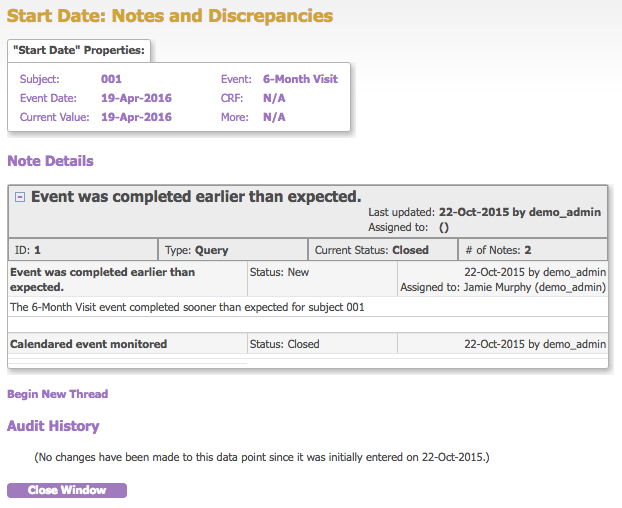The width and height of the screenshot is (622, 508).
Task: Click the Note Details heading
Action: click(50, 161)
